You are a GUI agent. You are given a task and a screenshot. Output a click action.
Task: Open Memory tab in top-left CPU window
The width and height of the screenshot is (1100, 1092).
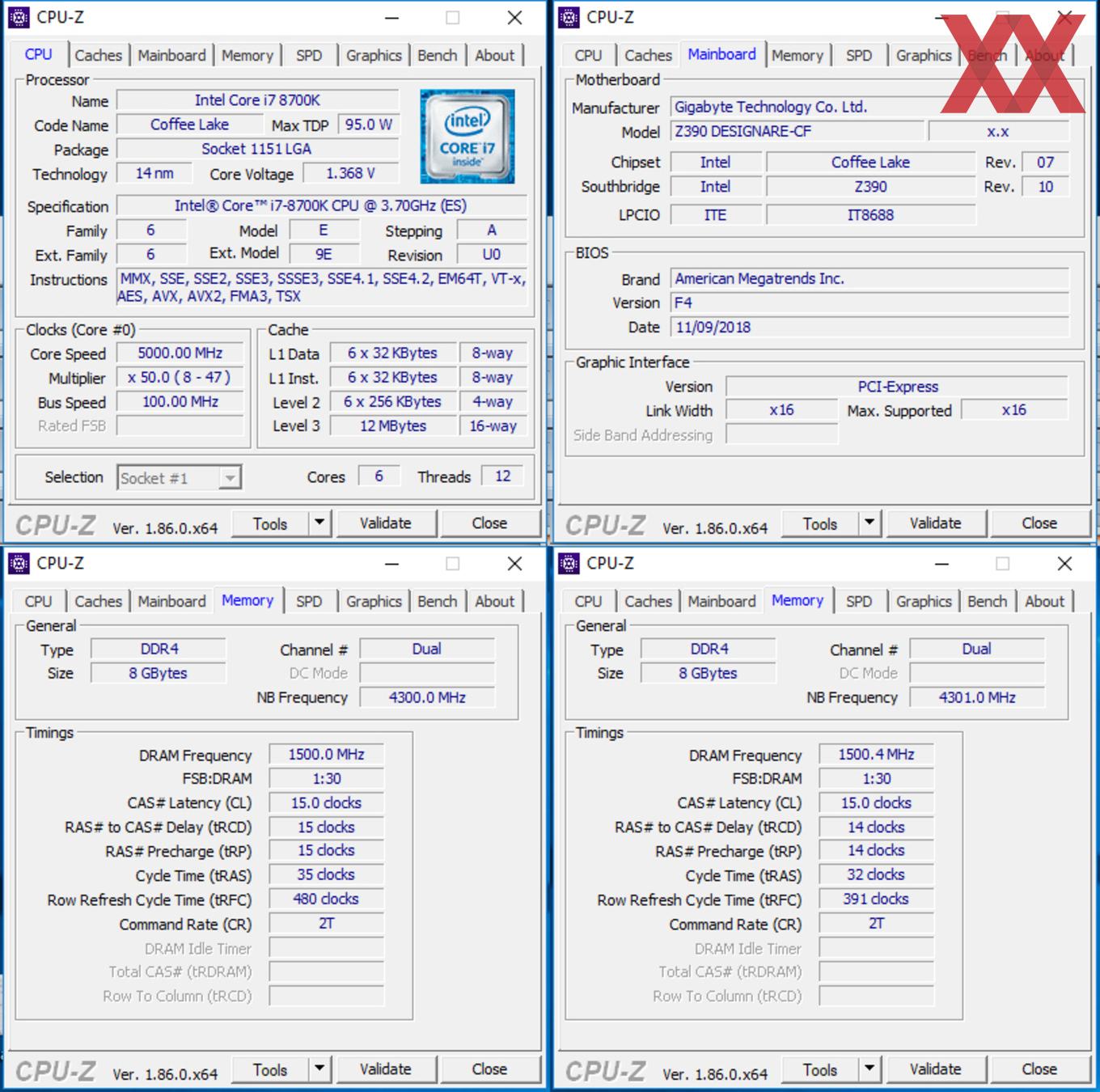coord(247,55)
